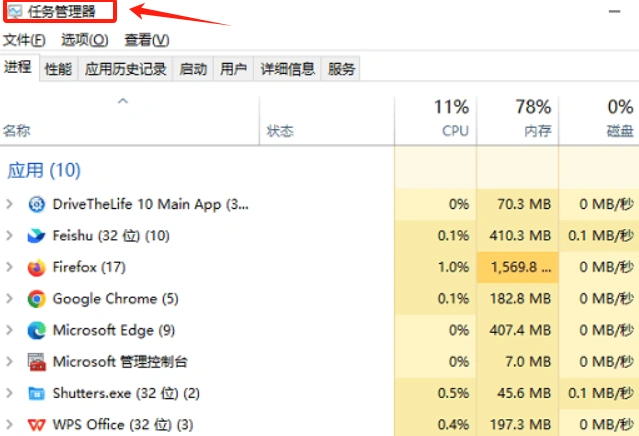The height and width of the screenshot is (436, 639).
Task: Click the Microsoft Edge icon
Action: pyautogui.click(x=37, y=330)
